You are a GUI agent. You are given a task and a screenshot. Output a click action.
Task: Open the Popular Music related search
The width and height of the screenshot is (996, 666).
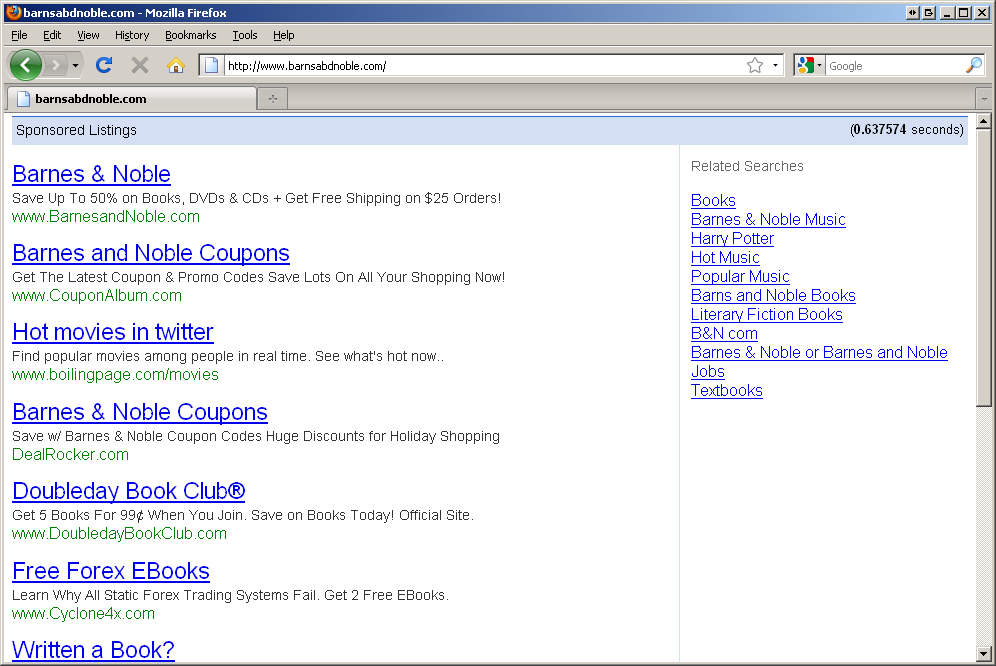click(740, 276)
